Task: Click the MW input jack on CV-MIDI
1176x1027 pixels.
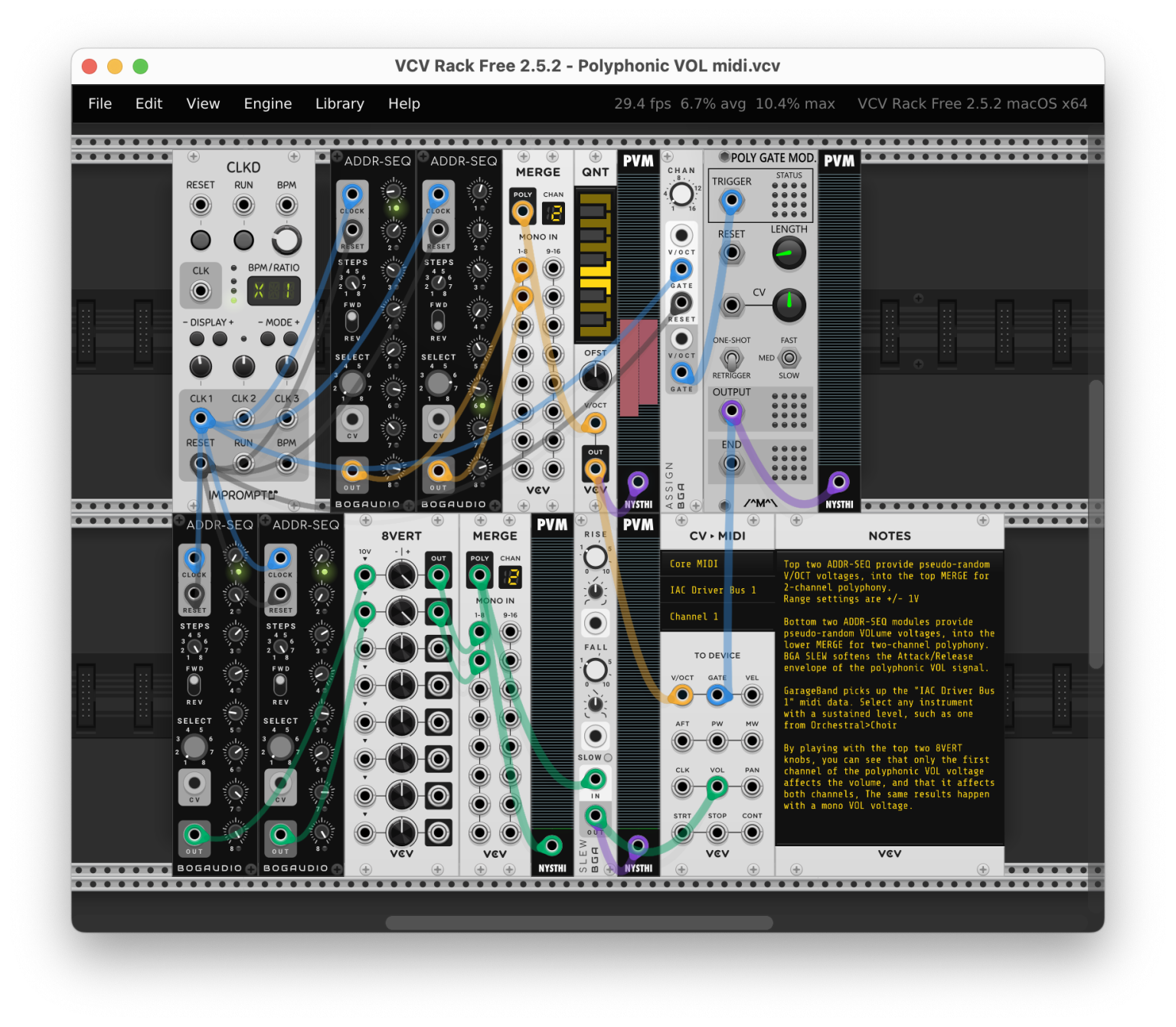Action: point(753,741)
